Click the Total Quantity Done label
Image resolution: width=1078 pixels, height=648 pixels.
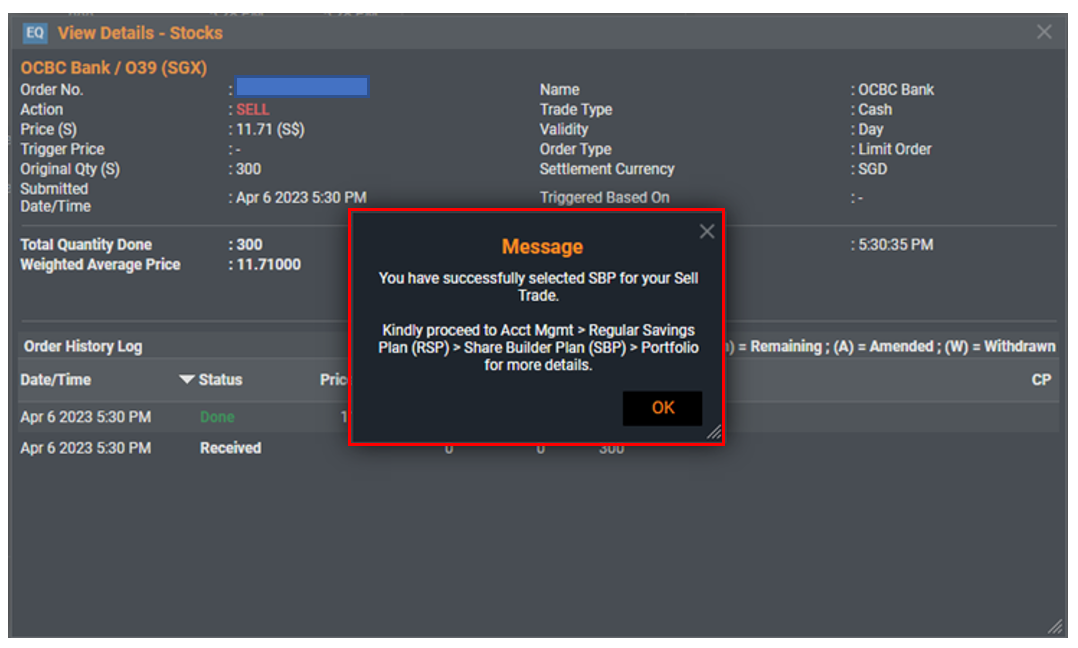(86, 245)
